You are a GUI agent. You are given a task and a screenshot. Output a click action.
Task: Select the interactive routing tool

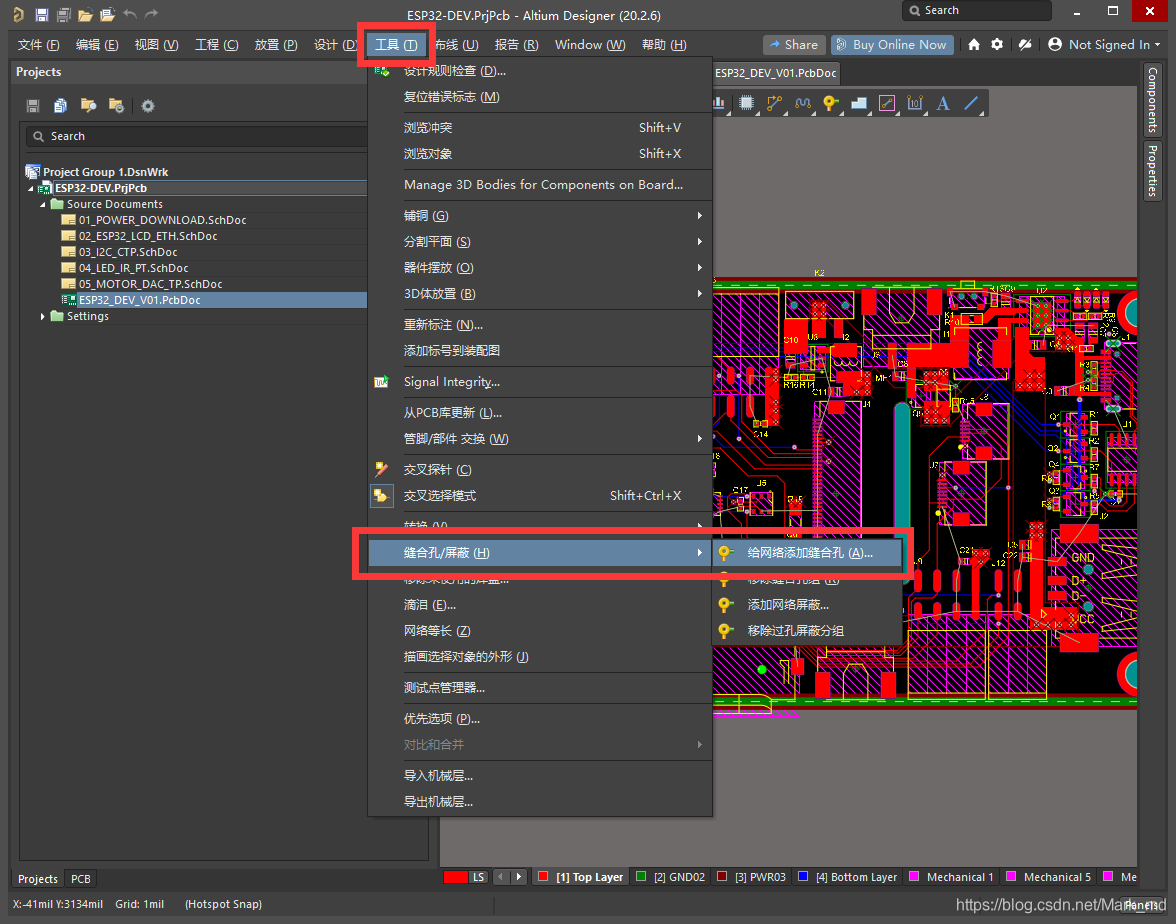[x=774, y=104]
